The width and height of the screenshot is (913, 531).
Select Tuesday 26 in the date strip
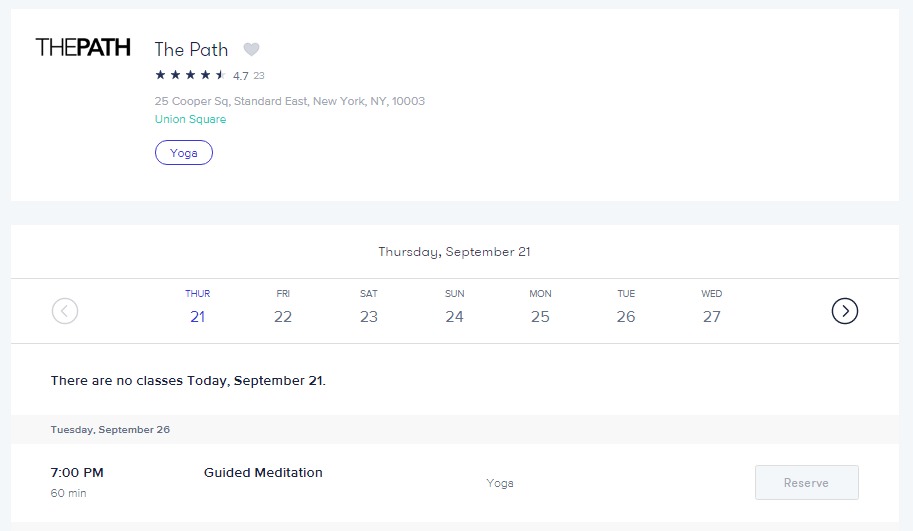tap(626, 307)
